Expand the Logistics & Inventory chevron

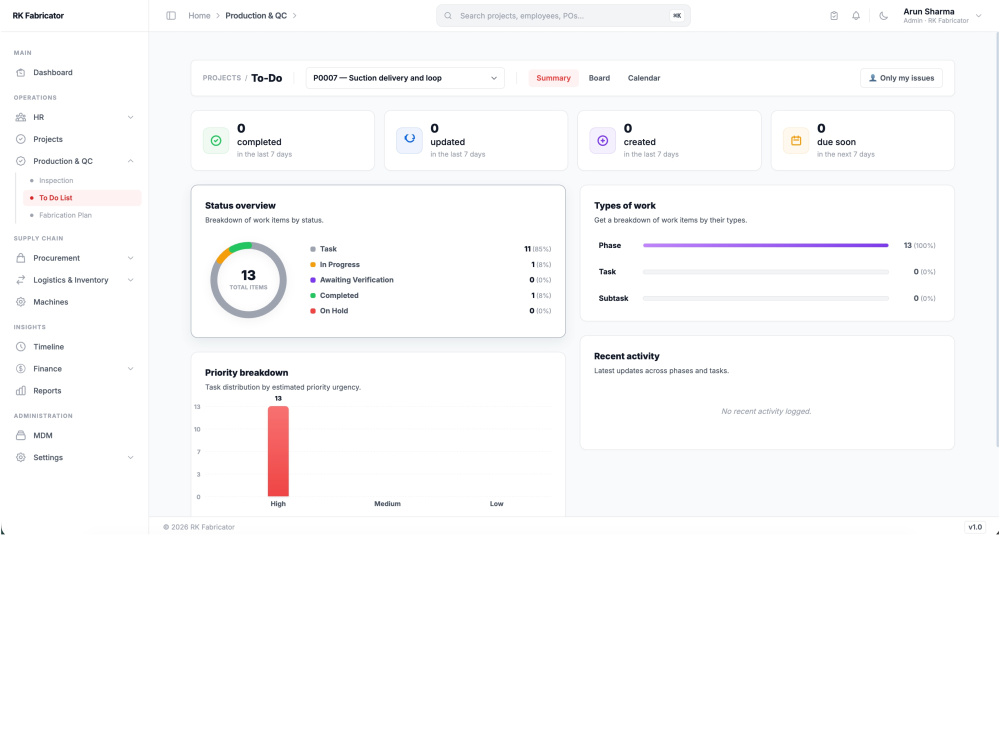coord(130,280)
